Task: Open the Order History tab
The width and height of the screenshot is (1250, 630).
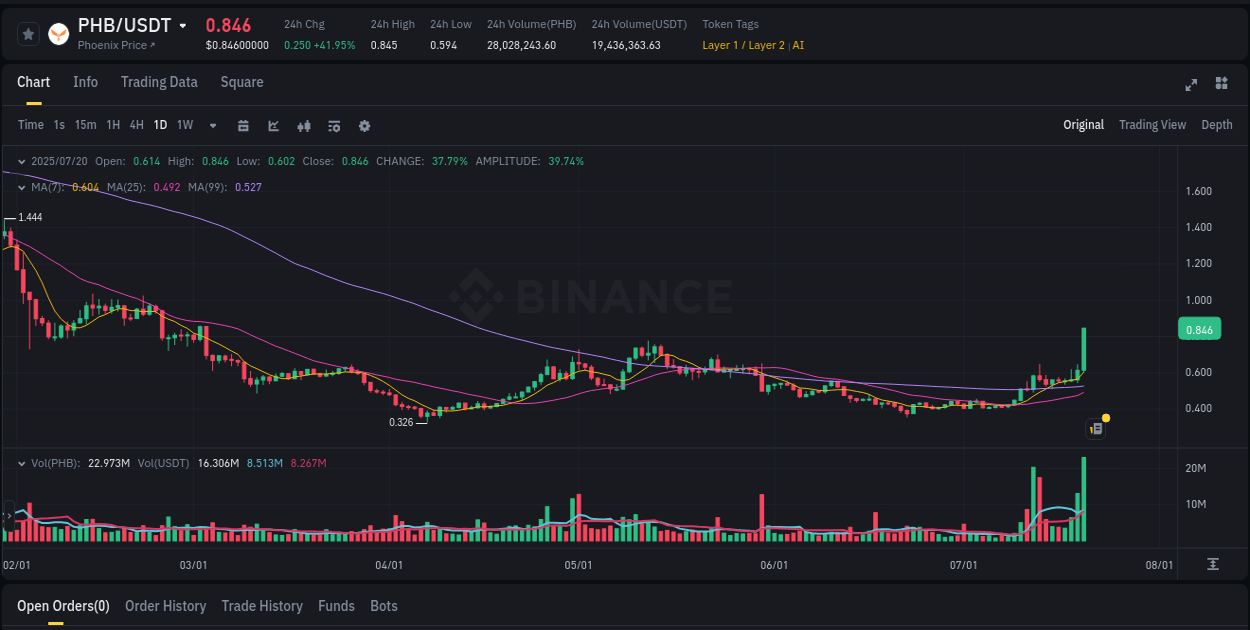Action: (x=165, y=606)
